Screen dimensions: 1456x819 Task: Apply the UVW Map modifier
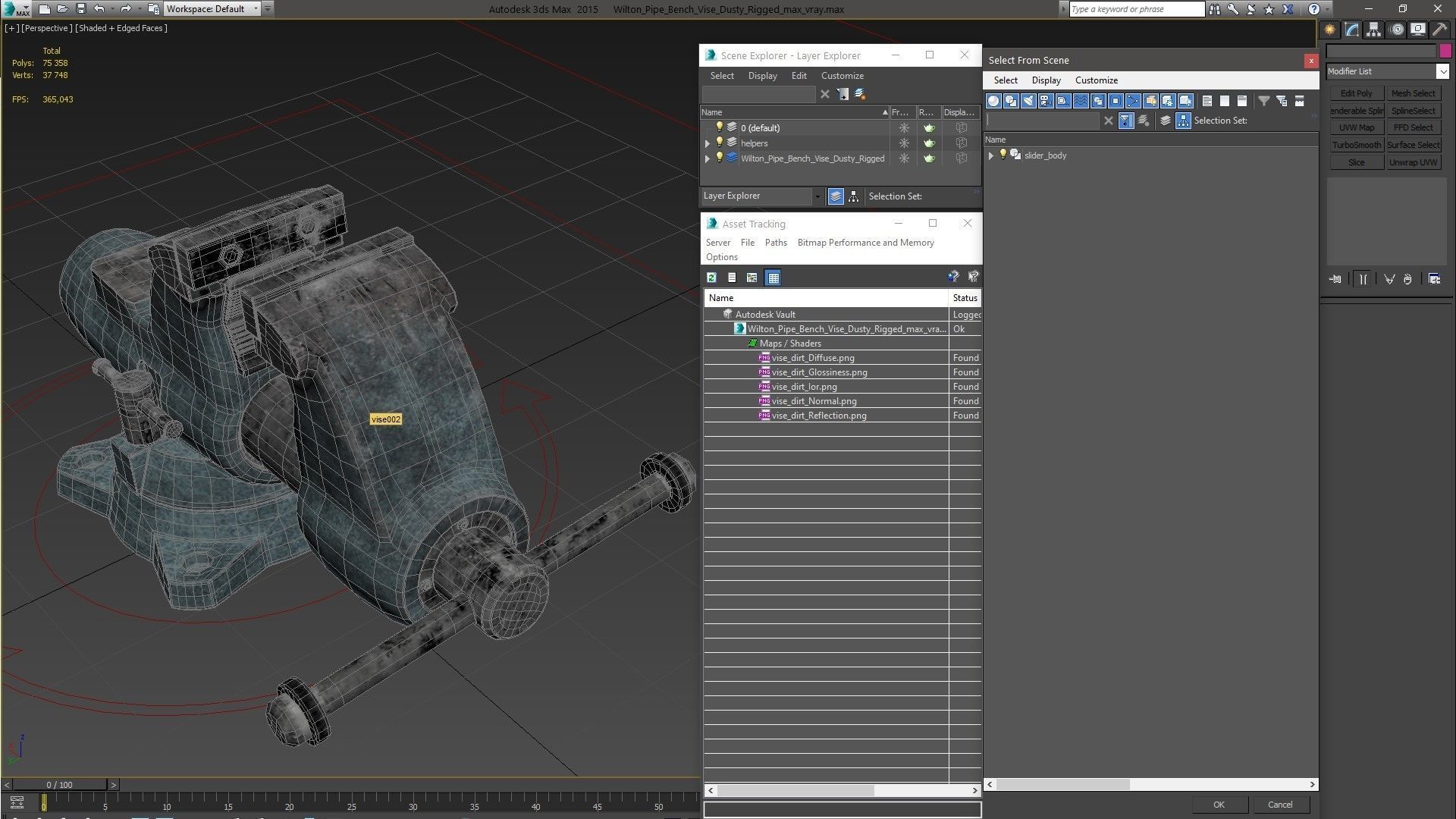(x=1356, y=127)
